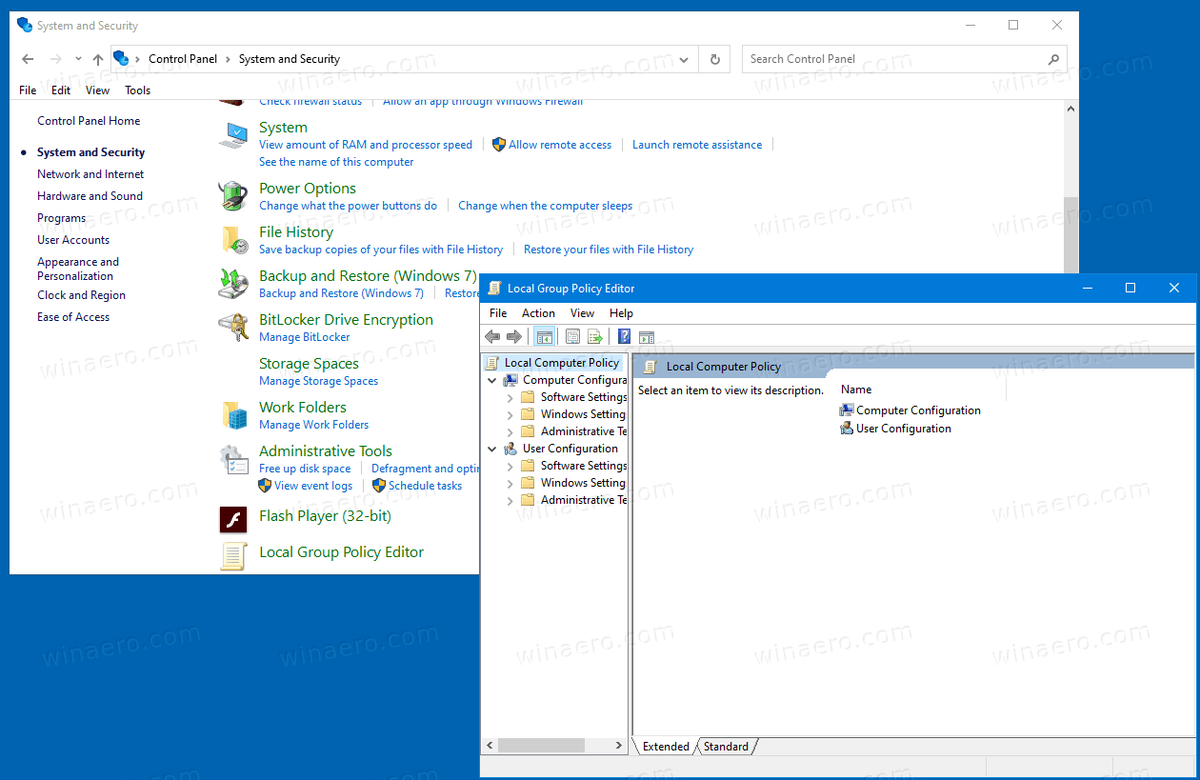The image size is (1200, 780).
Task: Open Ease of Access category
Action: [73, 317]
